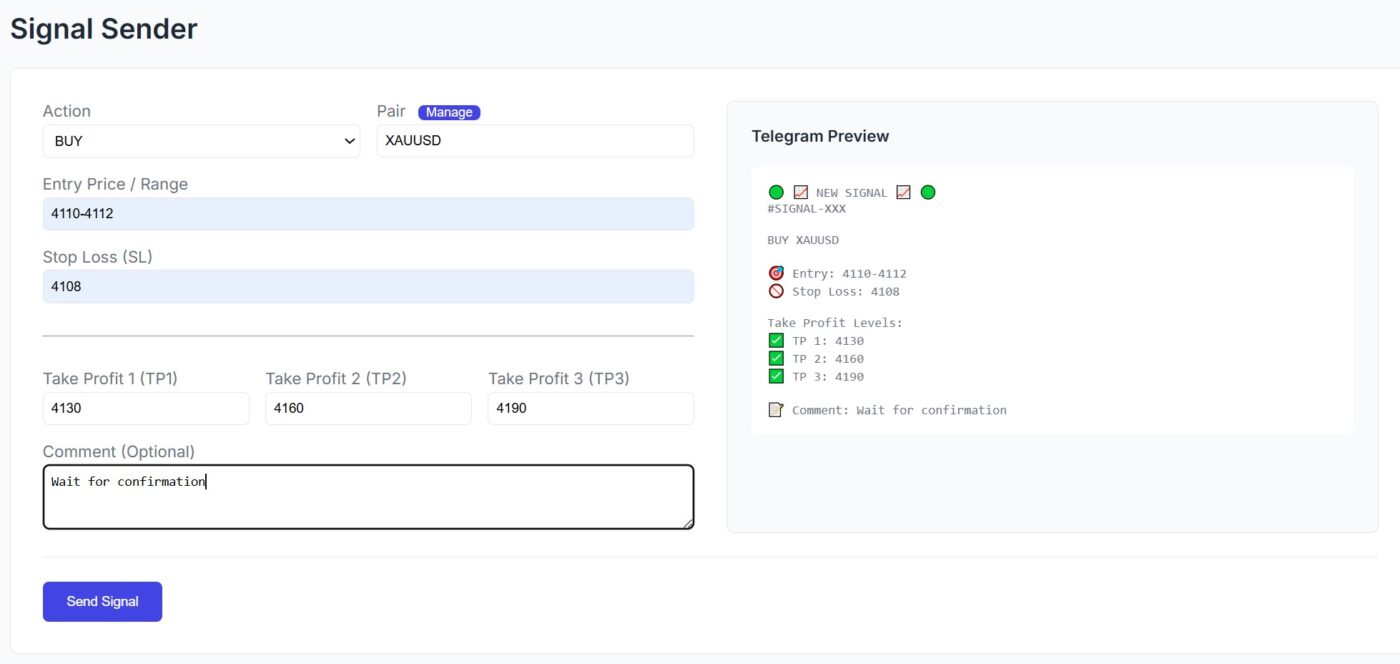
Task: Select the Entry Price / Range field
Action: click(368, 213)
